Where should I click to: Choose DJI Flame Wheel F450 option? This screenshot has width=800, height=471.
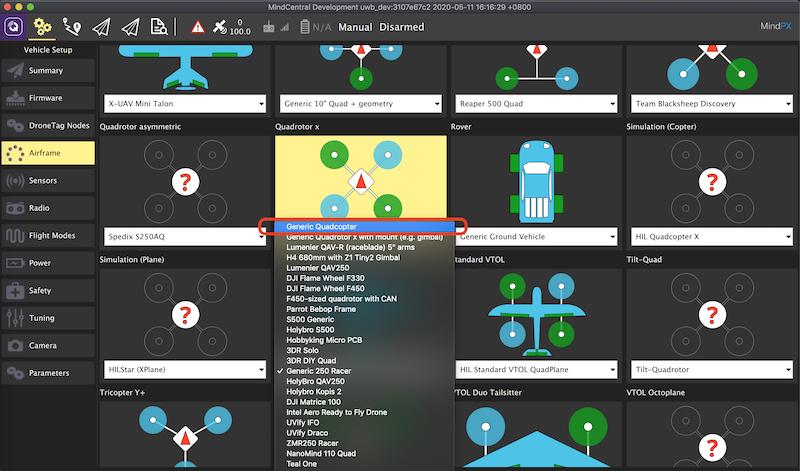click(x=364, y=288)
